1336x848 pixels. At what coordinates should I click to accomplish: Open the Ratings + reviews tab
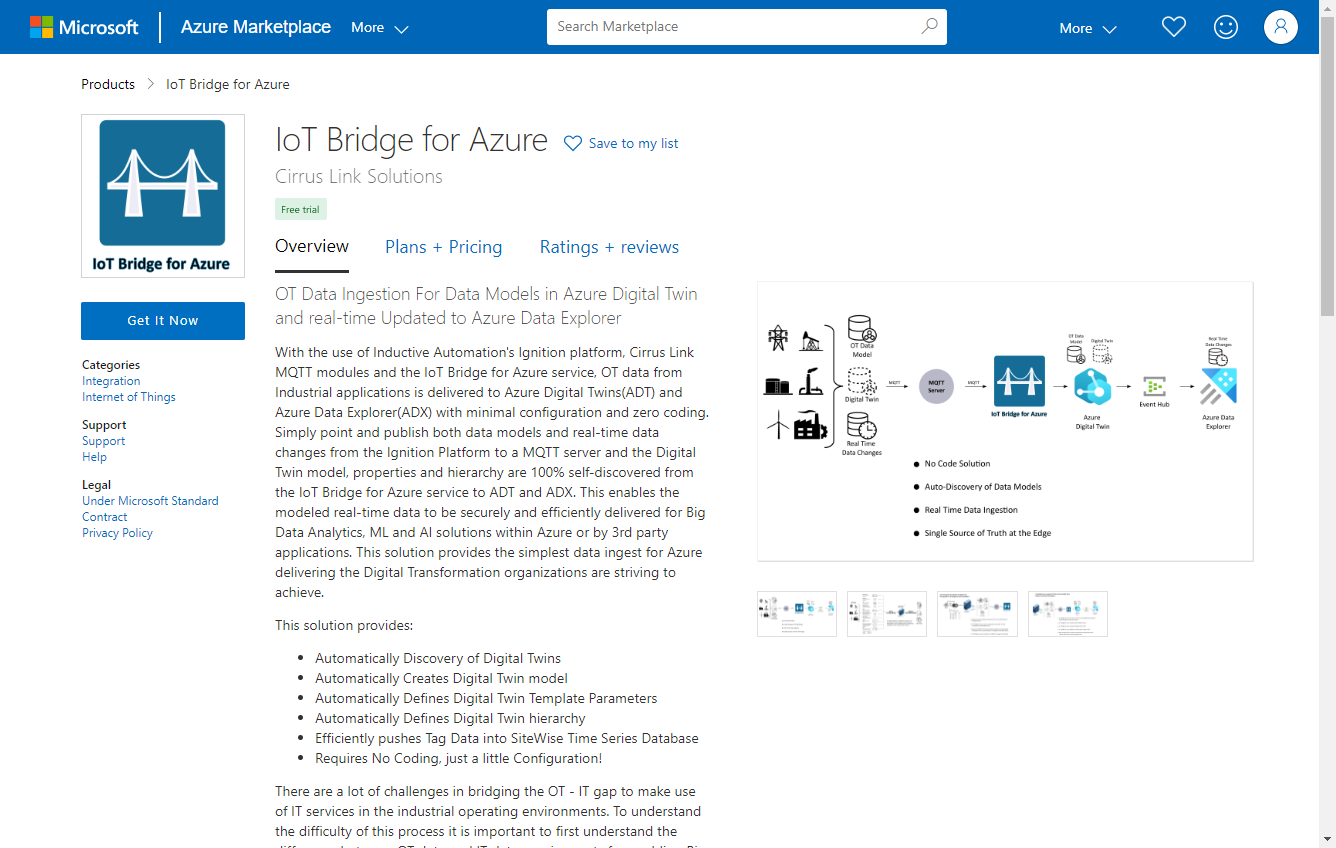pyautogui.click(x=609, y=247)
